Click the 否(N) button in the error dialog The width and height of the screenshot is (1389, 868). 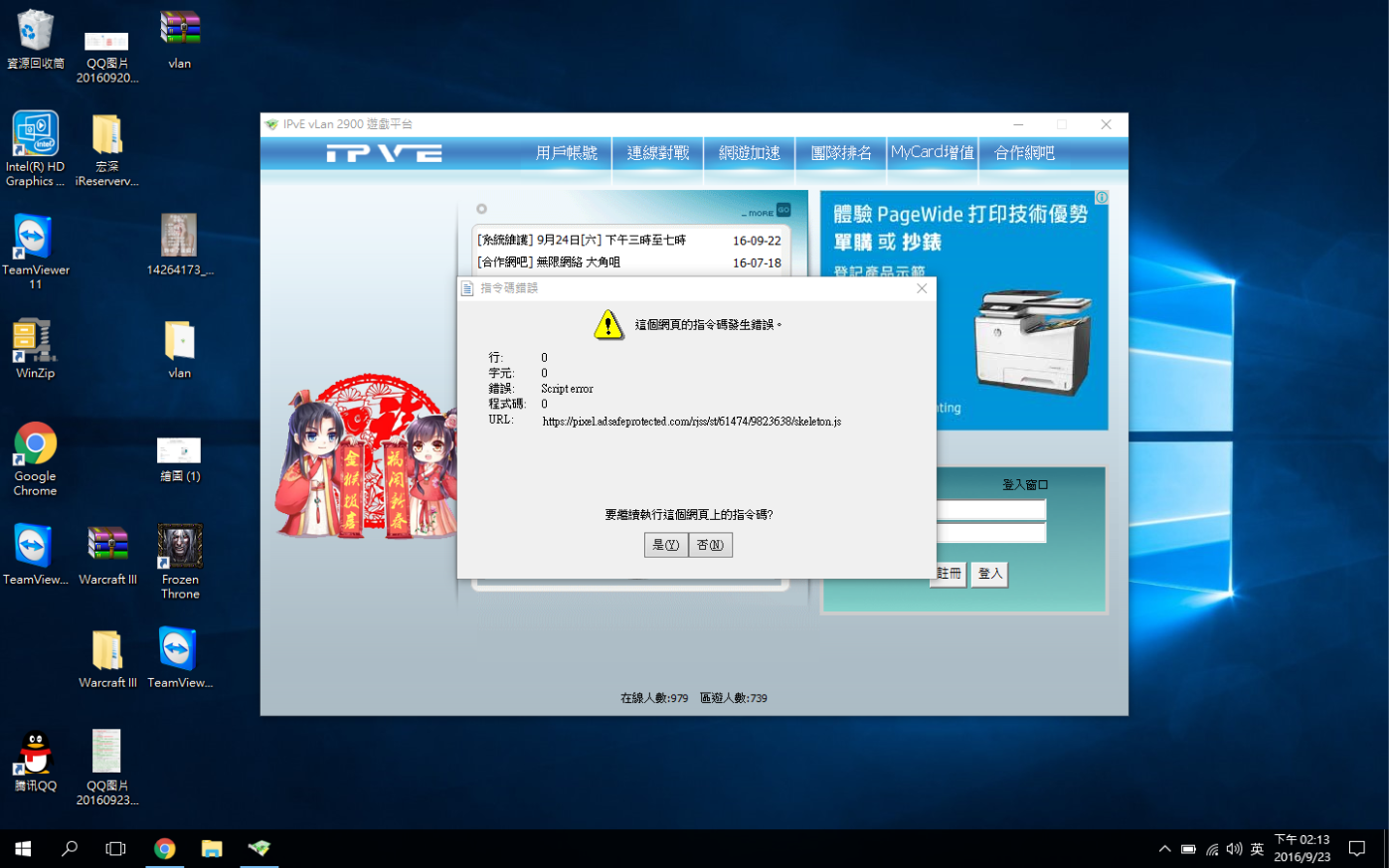pyautogui.click(x=710, y=545)
